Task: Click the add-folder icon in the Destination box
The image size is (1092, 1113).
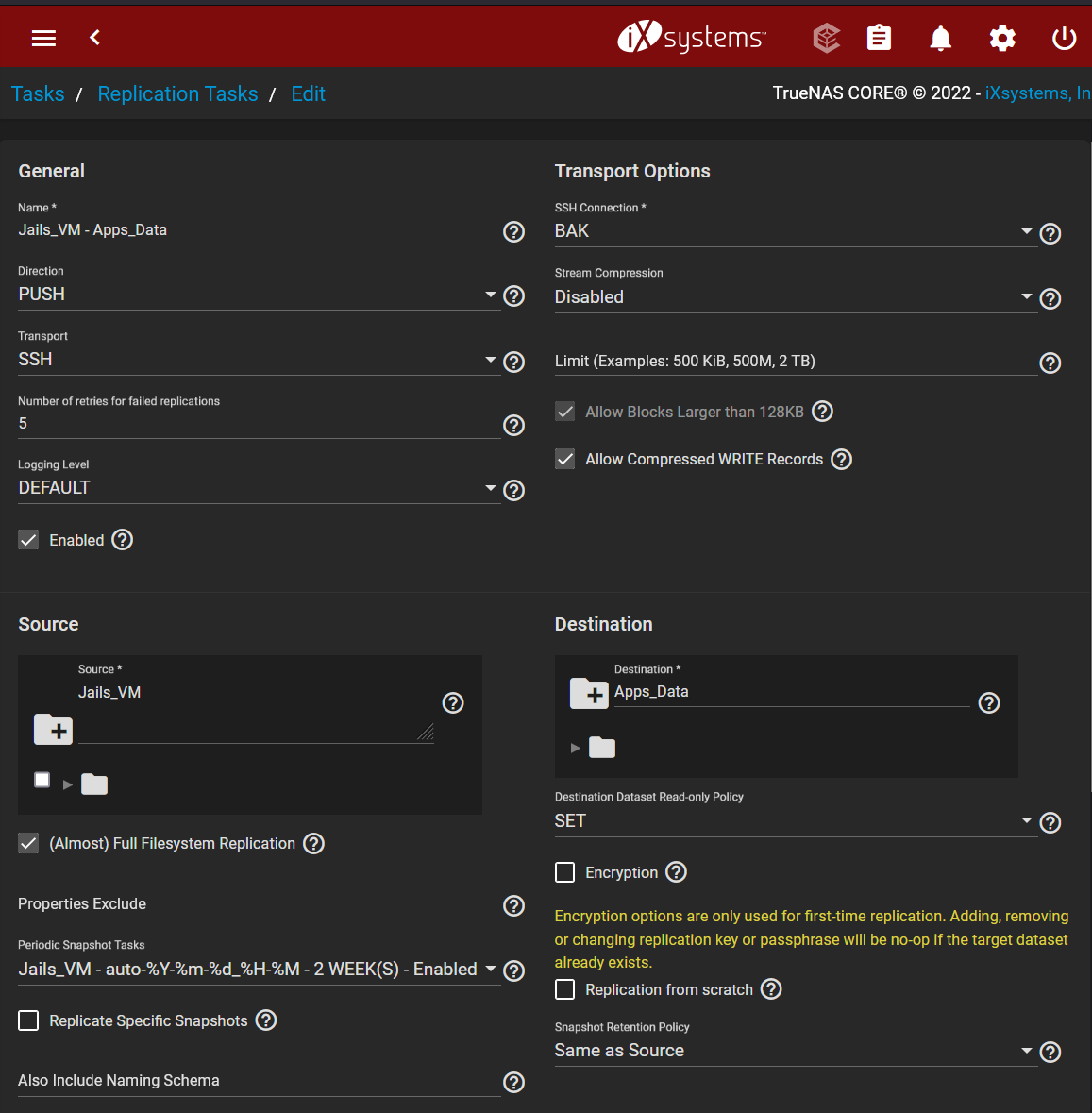Action: point(589,694)
